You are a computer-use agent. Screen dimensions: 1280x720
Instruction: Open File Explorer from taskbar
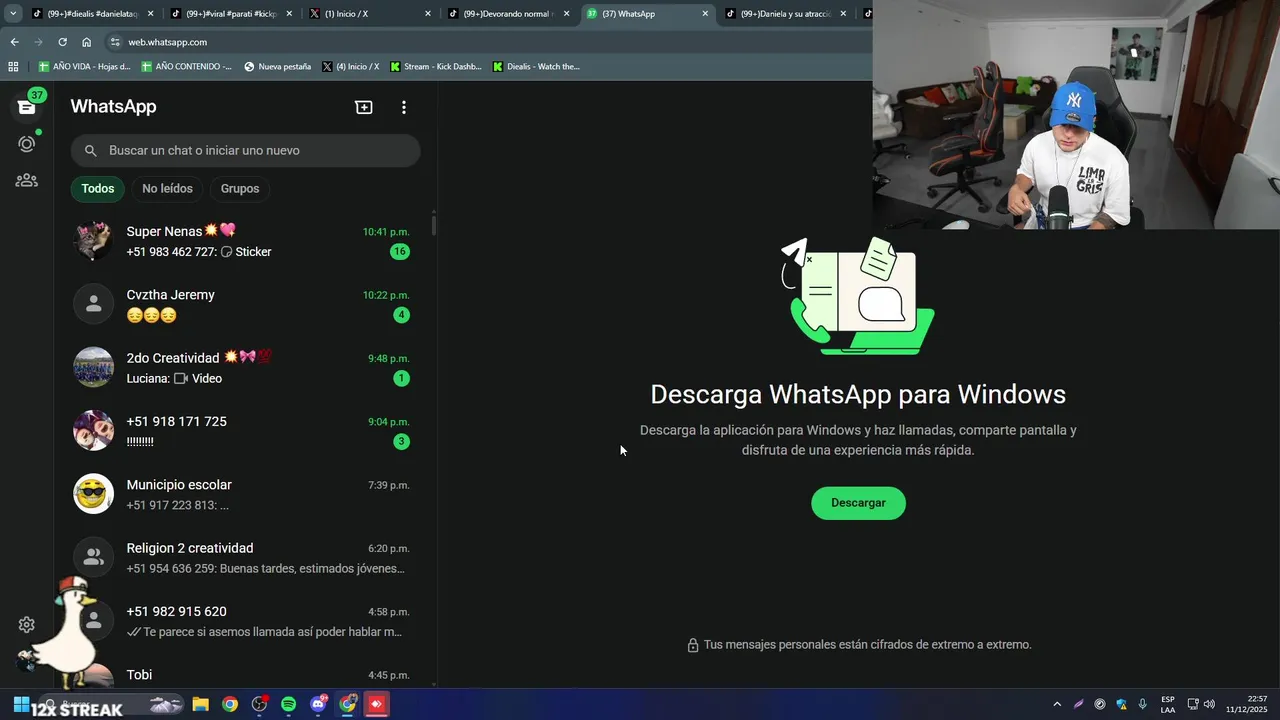tap(200, 704)
